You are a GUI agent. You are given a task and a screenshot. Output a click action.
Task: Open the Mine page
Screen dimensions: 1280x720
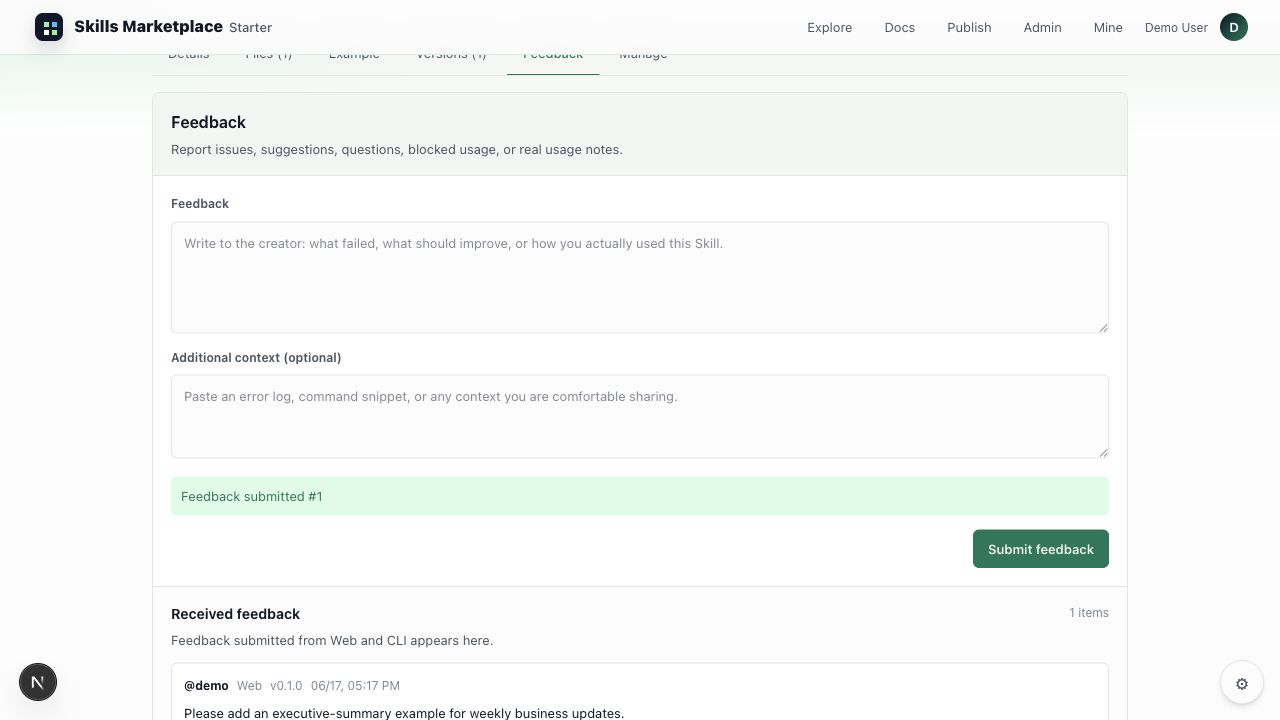(x=1108, y=27)
